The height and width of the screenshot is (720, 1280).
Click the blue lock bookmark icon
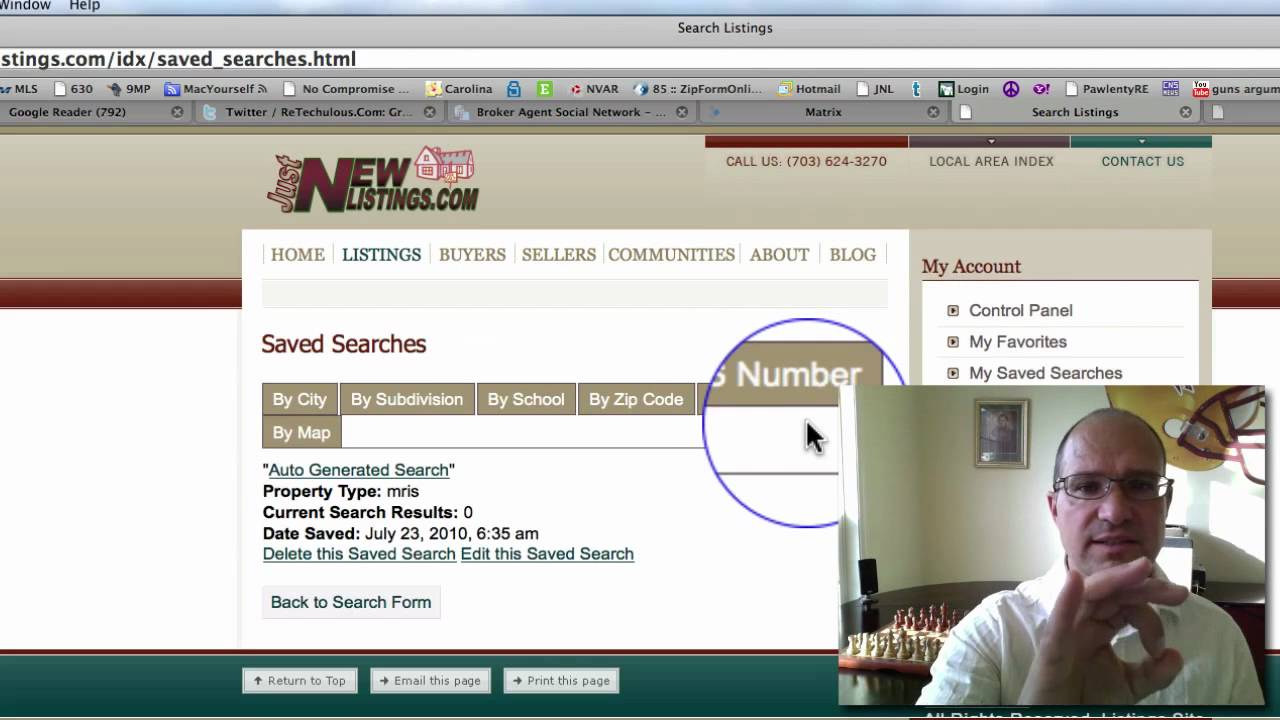[x=514, y=89]
